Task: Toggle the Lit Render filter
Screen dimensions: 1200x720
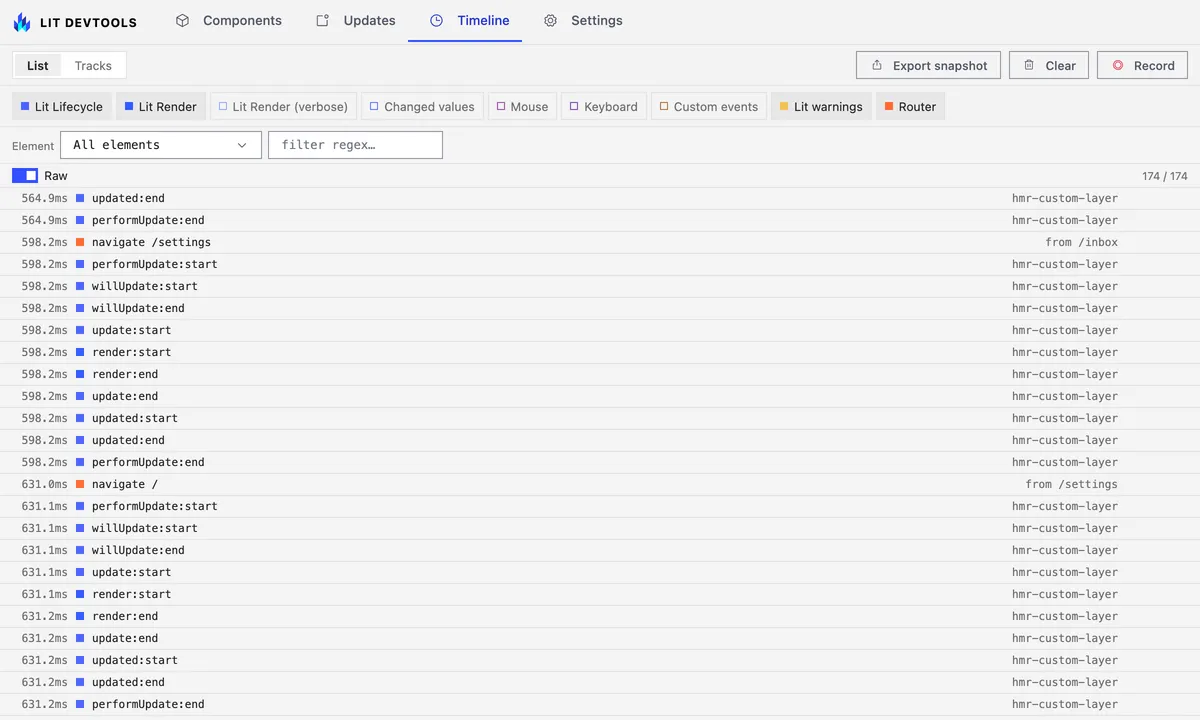Action: [161, 107]
